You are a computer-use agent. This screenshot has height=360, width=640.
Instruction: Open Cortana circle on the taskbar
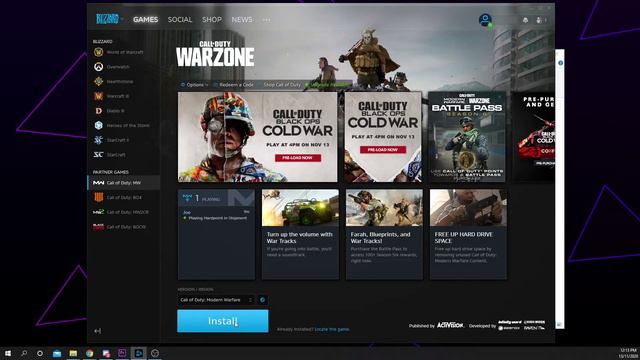(x=40, y=353)
